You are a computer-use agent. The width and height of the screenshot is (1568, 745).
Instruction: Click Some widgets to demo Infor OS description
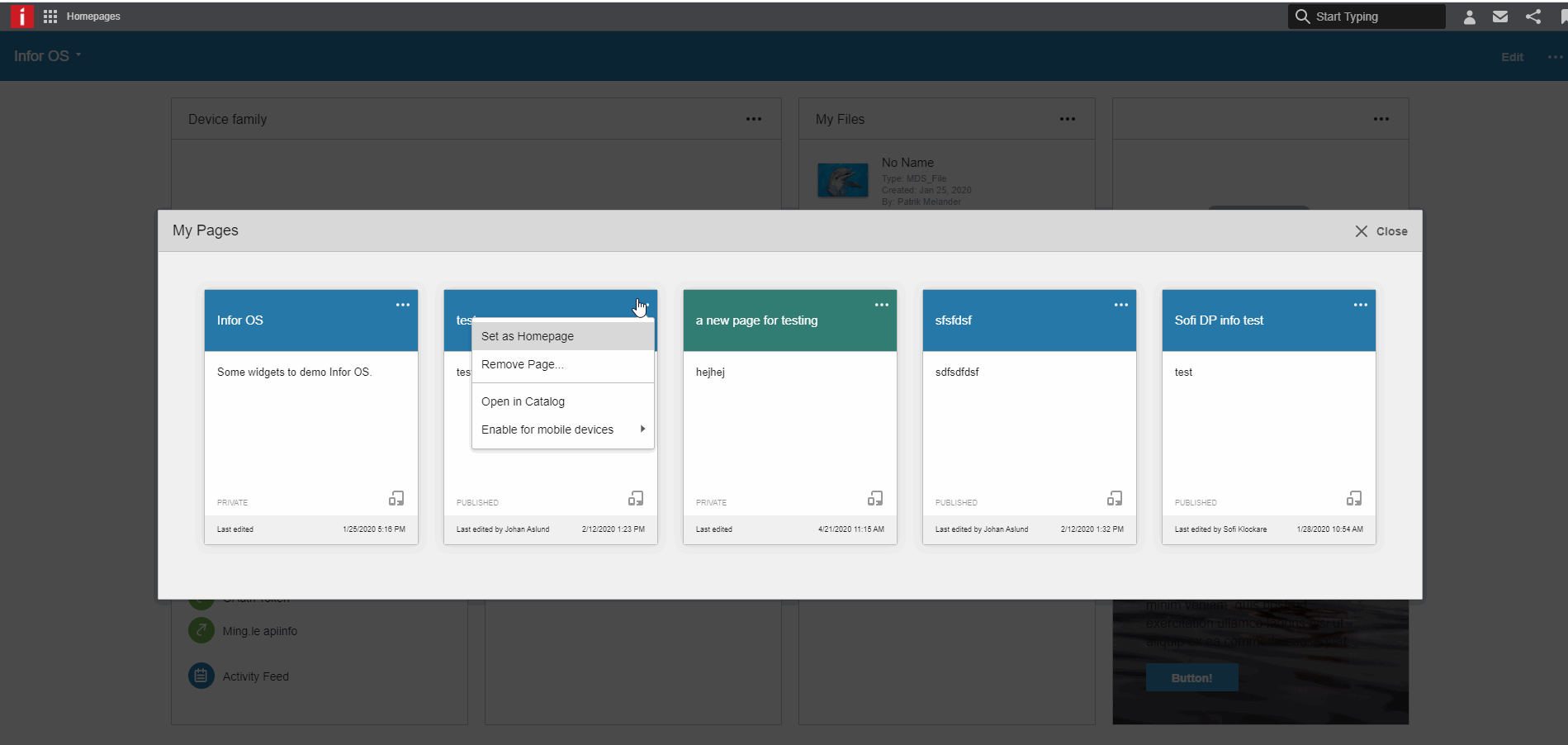pos(295,372)
